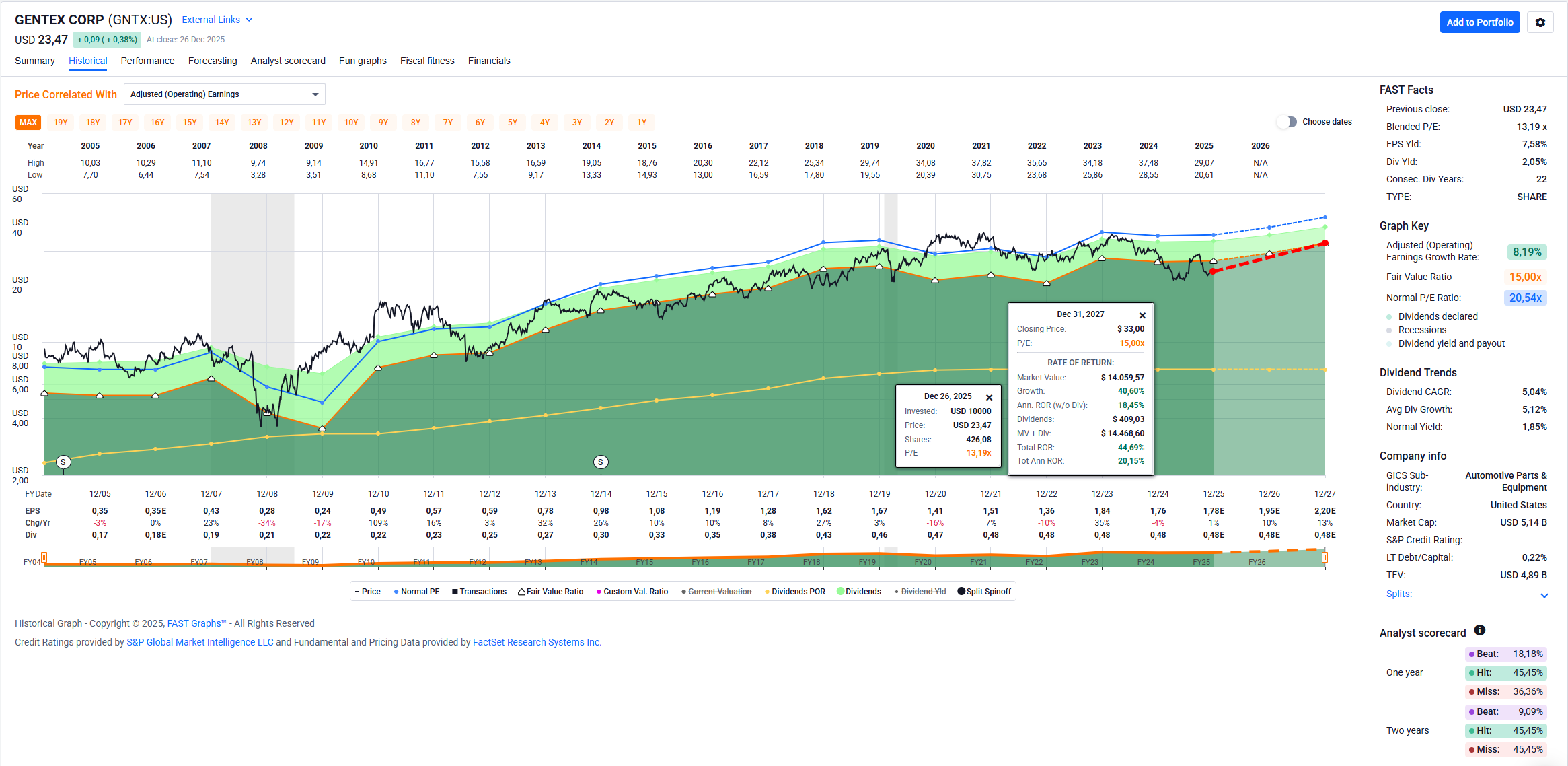Open the settings gear icon
Image resolution: width=1568 pixels, height=766 pixels.
tap(1540, 22)
